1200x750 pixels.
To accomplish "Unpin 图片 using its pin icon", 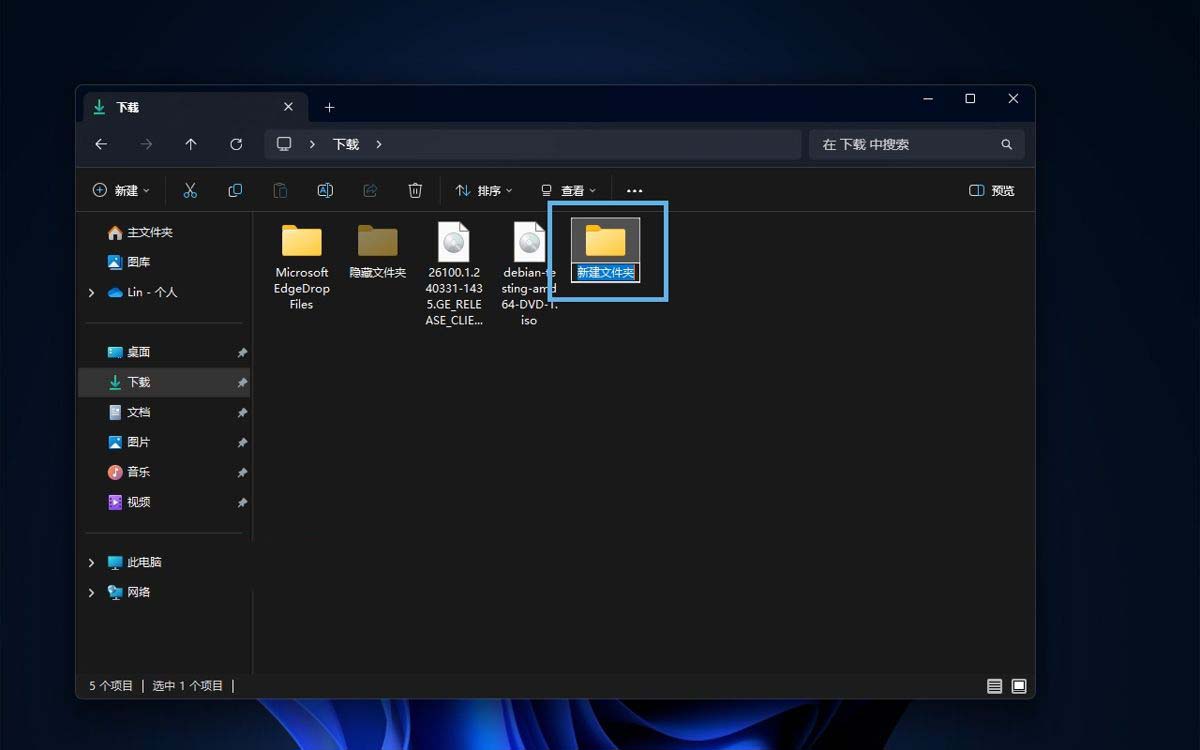I will pos(242,443).
